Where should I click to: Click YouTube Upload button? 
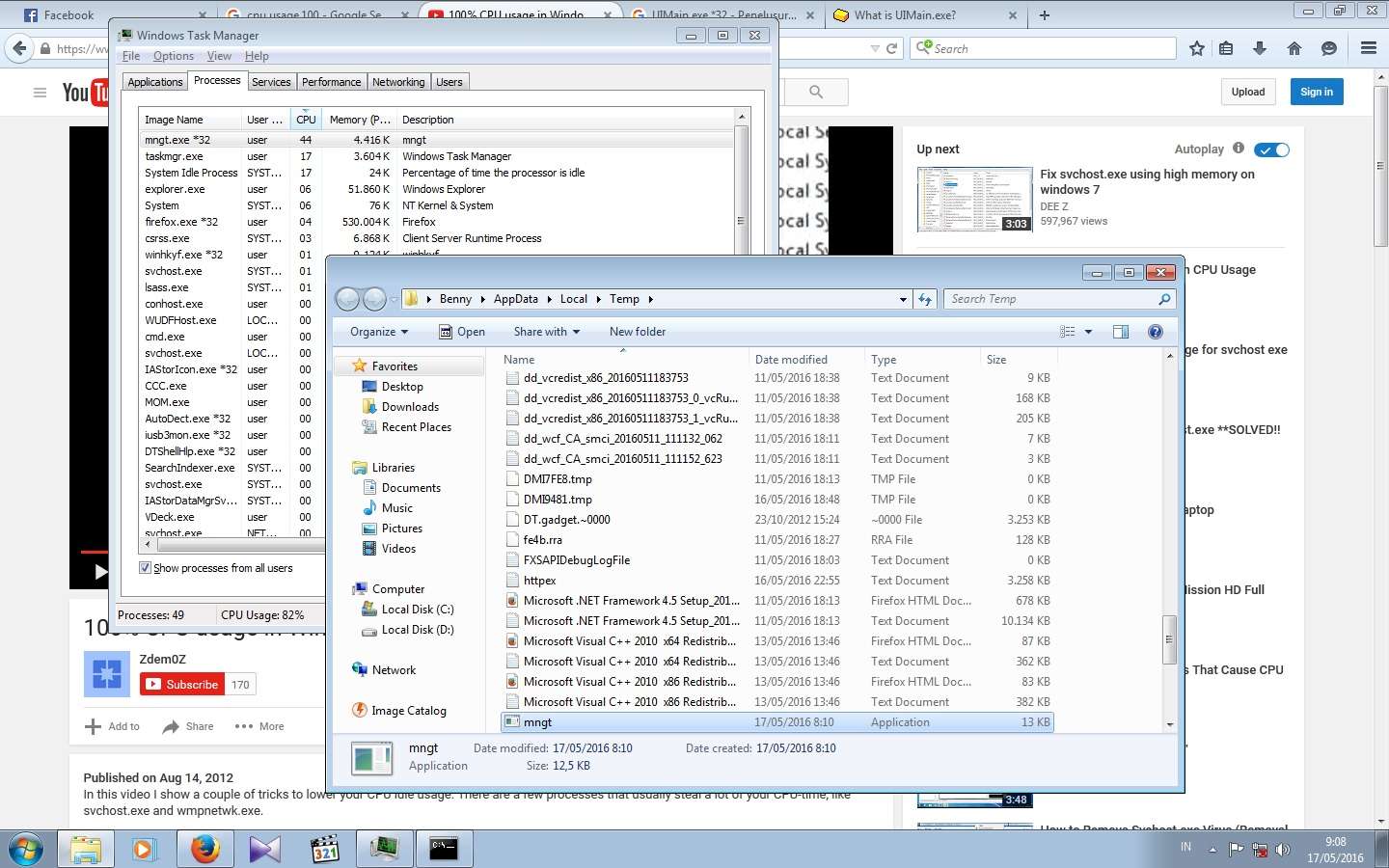tap(1248, 92)
